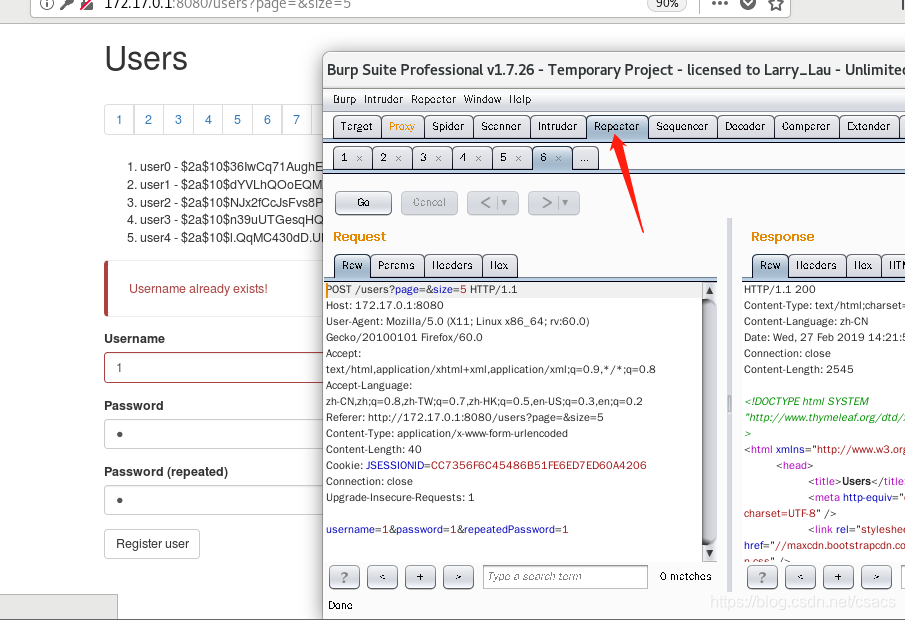Open the Intruder menu in menu bar
This screenshot has height=620, width=905.
click(383, 99)
